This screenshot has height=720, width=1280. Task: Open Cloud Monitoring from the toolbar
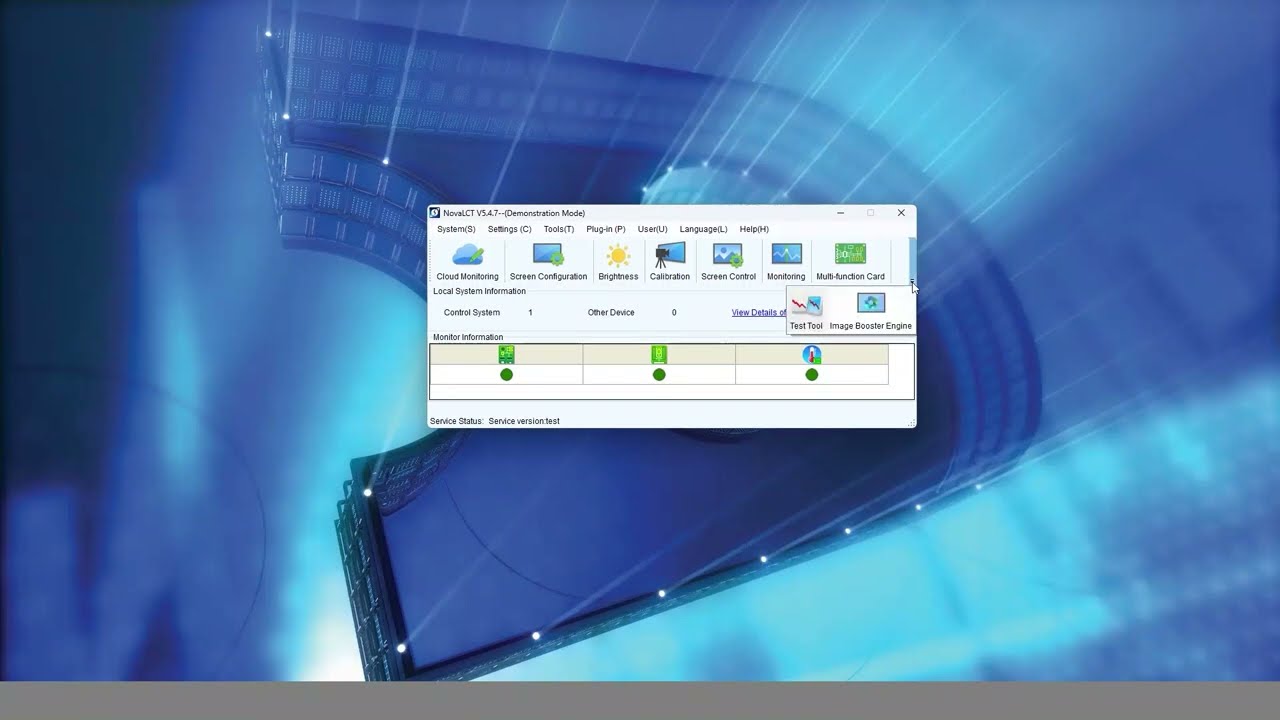(x=467, y=262)
